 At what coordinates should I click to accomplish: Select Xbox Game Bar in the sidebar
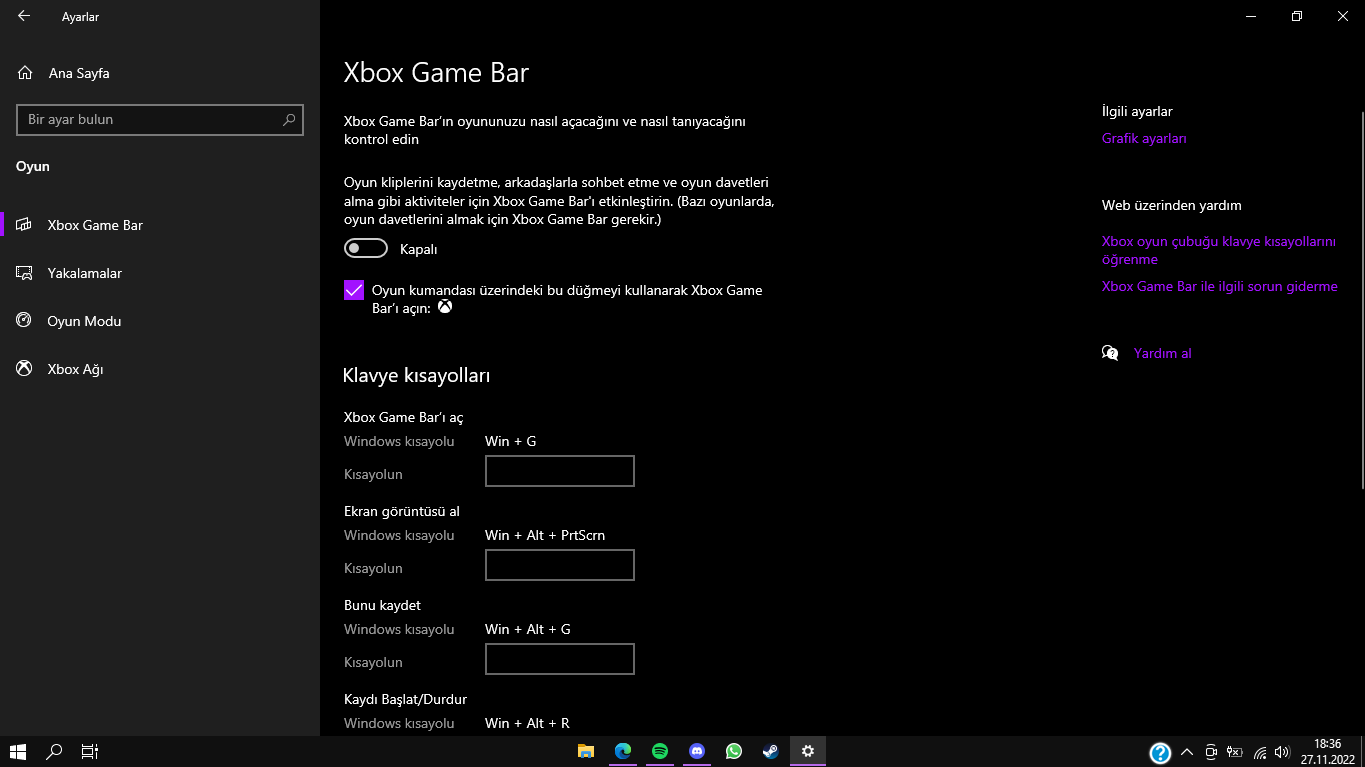tap(160, 225)
